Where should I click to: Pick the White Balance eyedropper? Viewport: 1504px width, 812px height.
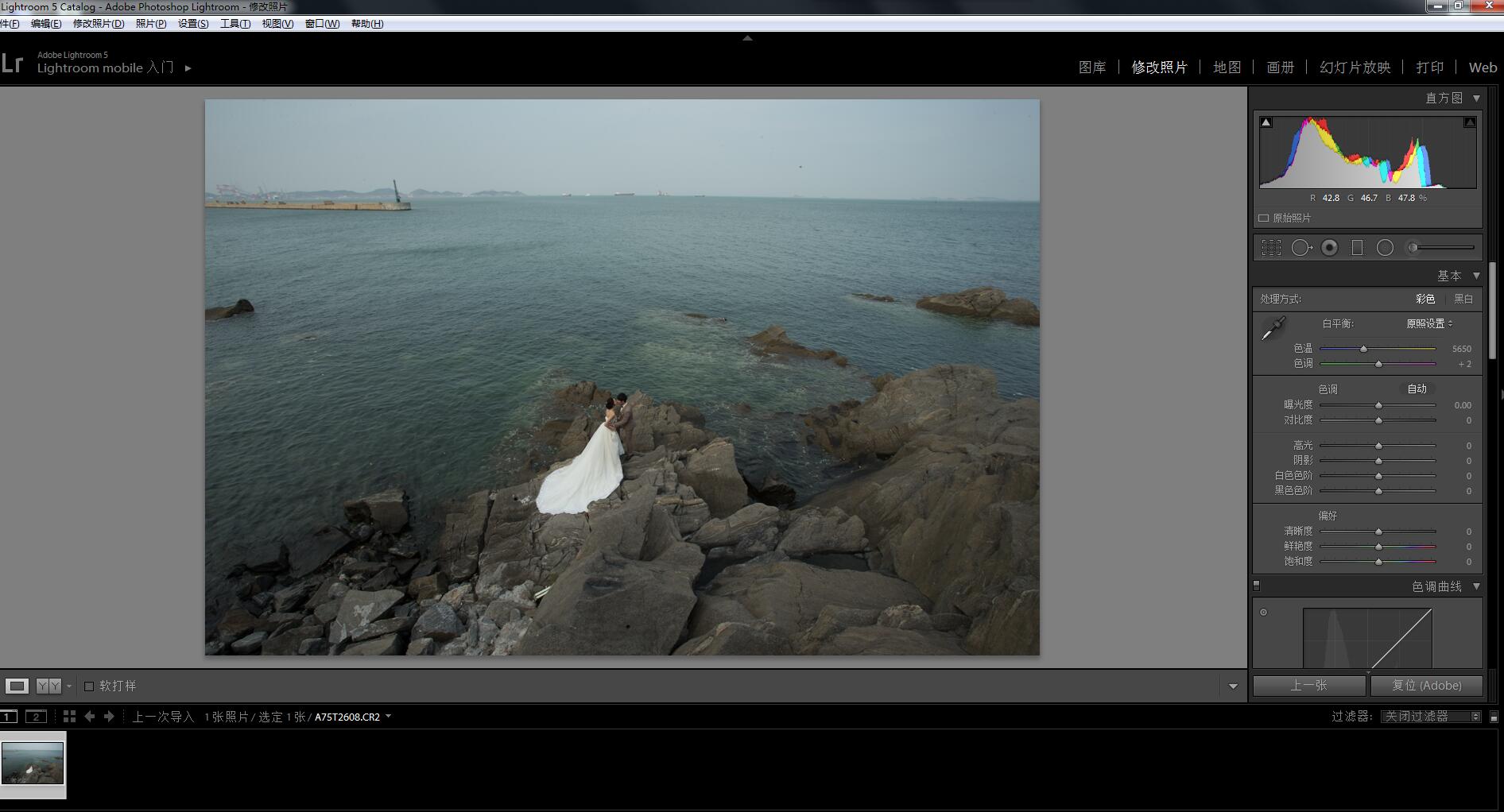point(1273,328)
